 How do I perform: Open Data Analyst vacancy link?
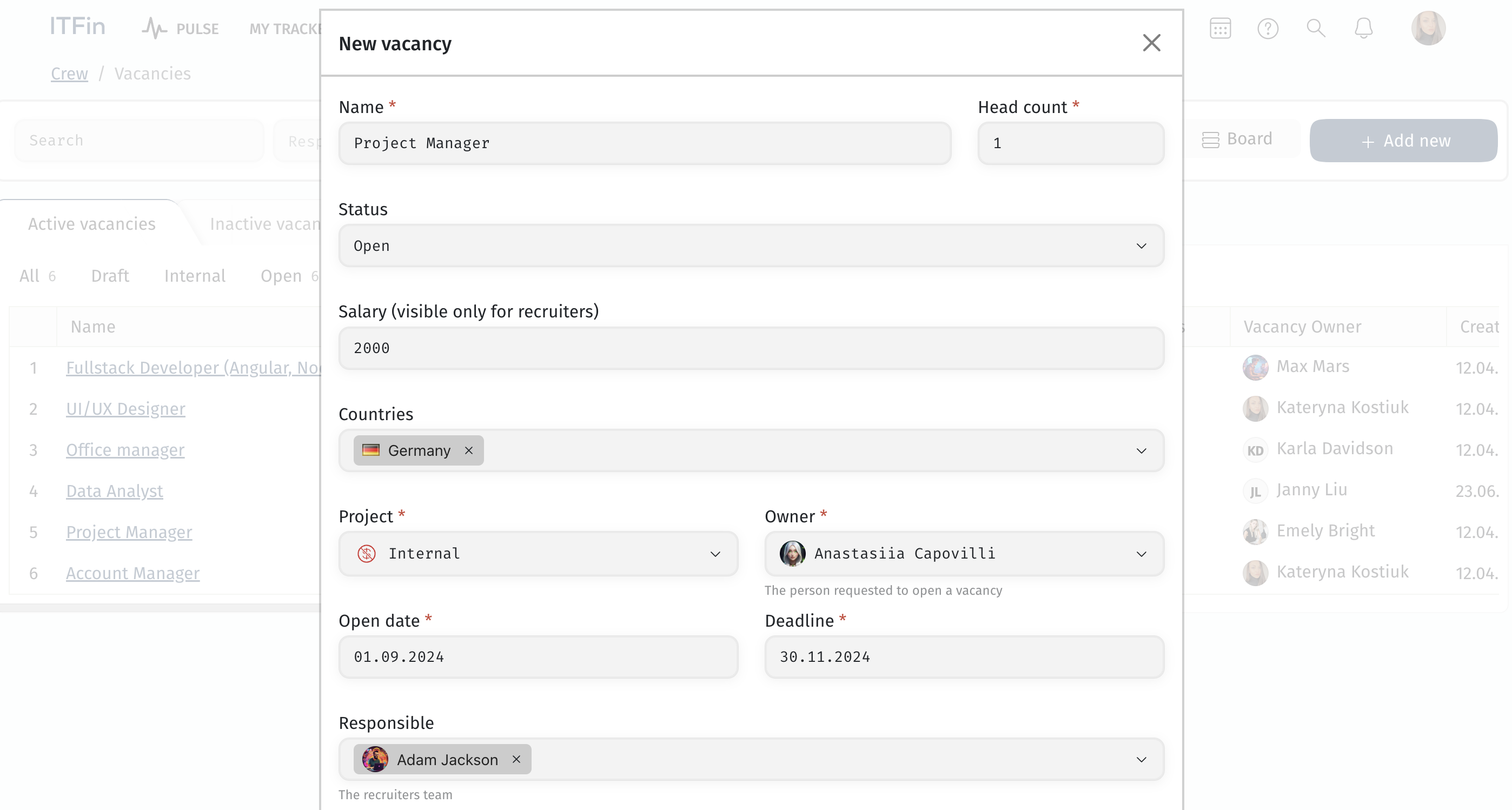click(115, 490)
